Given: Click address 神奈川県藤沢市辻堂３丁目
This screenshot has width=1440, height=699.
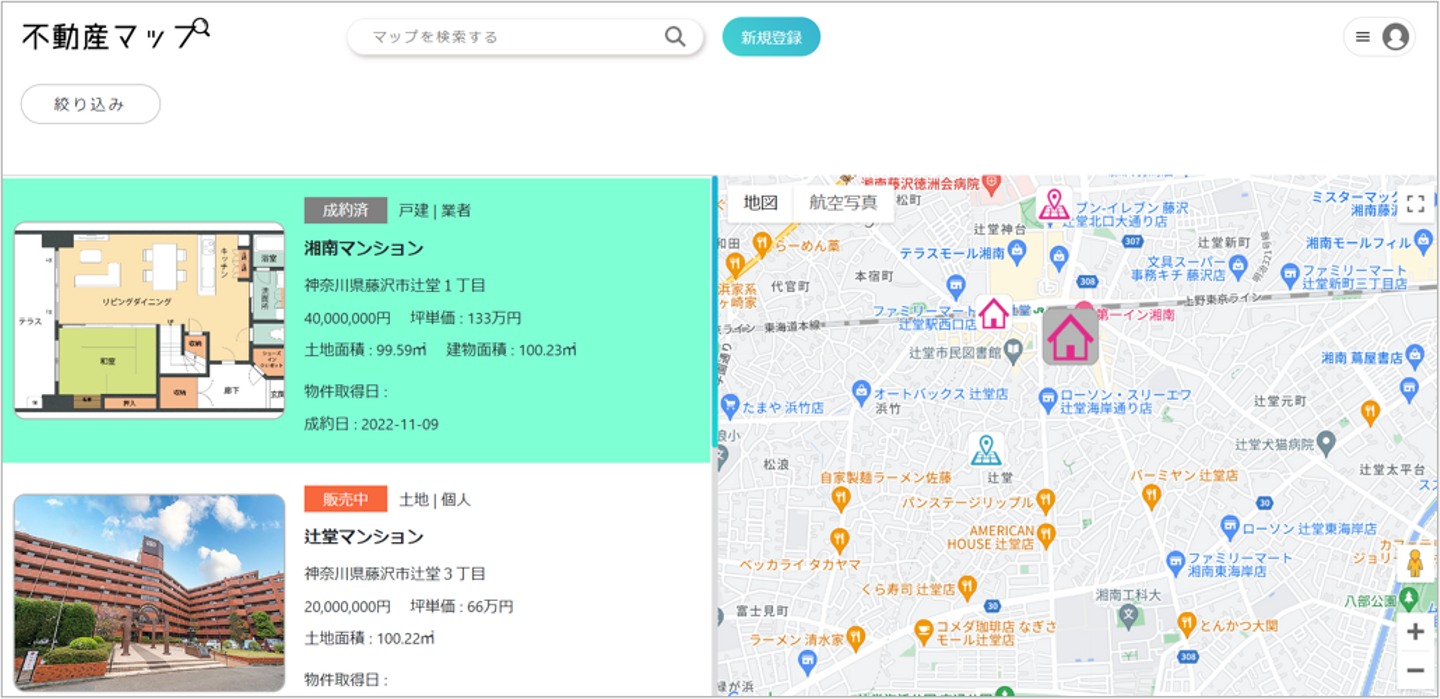Looking at the screenshot, I should 395,573.
